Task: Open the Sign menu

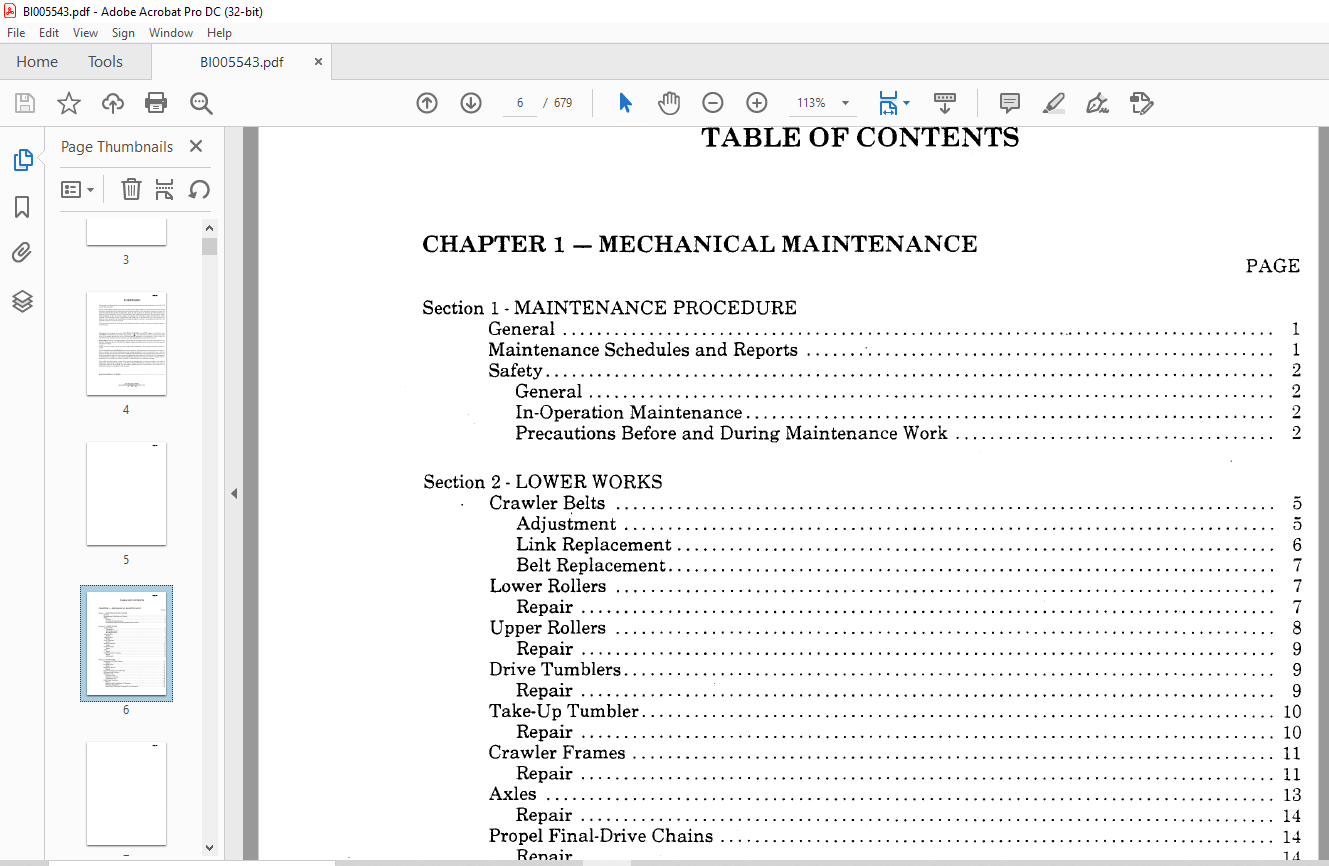Action: [123, 33]
